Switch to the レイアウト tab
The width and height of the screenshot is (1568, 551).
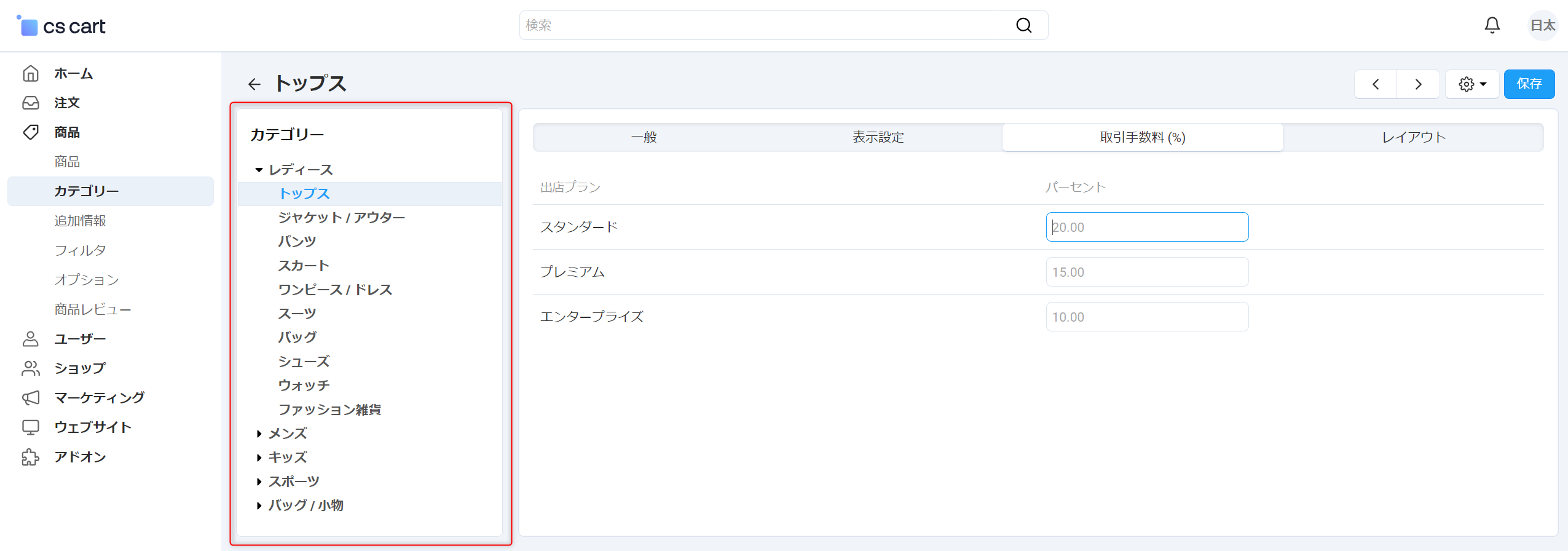coord(1413,137)
